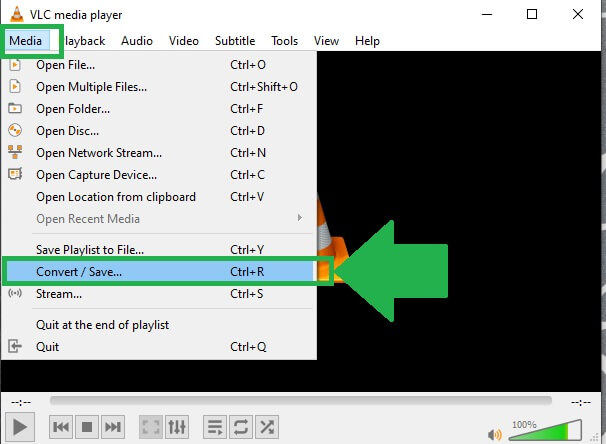Open the Subtitle menu
Screen dimensions: 606x444
click(234, 41)
